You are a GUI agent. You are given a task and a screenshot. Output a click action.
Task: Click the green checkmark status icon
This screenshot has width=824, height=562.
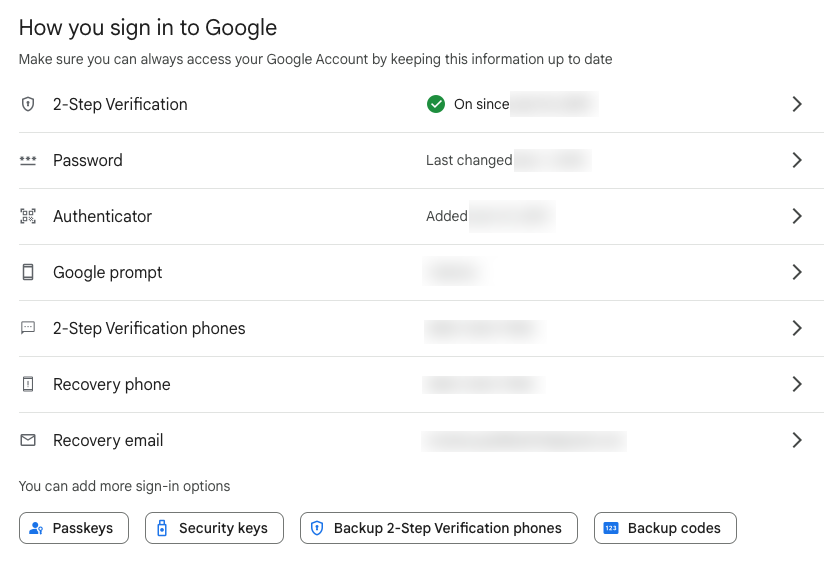436,104
